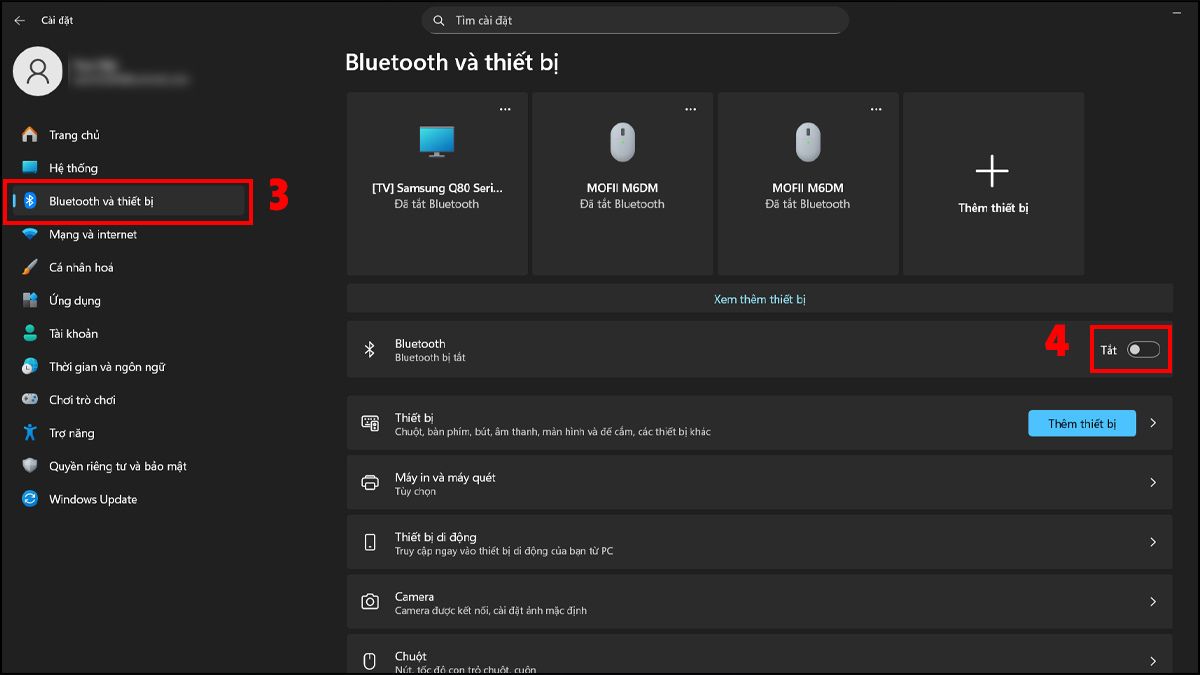Screen dimensions: 1200x675
Task: Click the phone icon for Thiết bị di động
Action: point(370,543)
